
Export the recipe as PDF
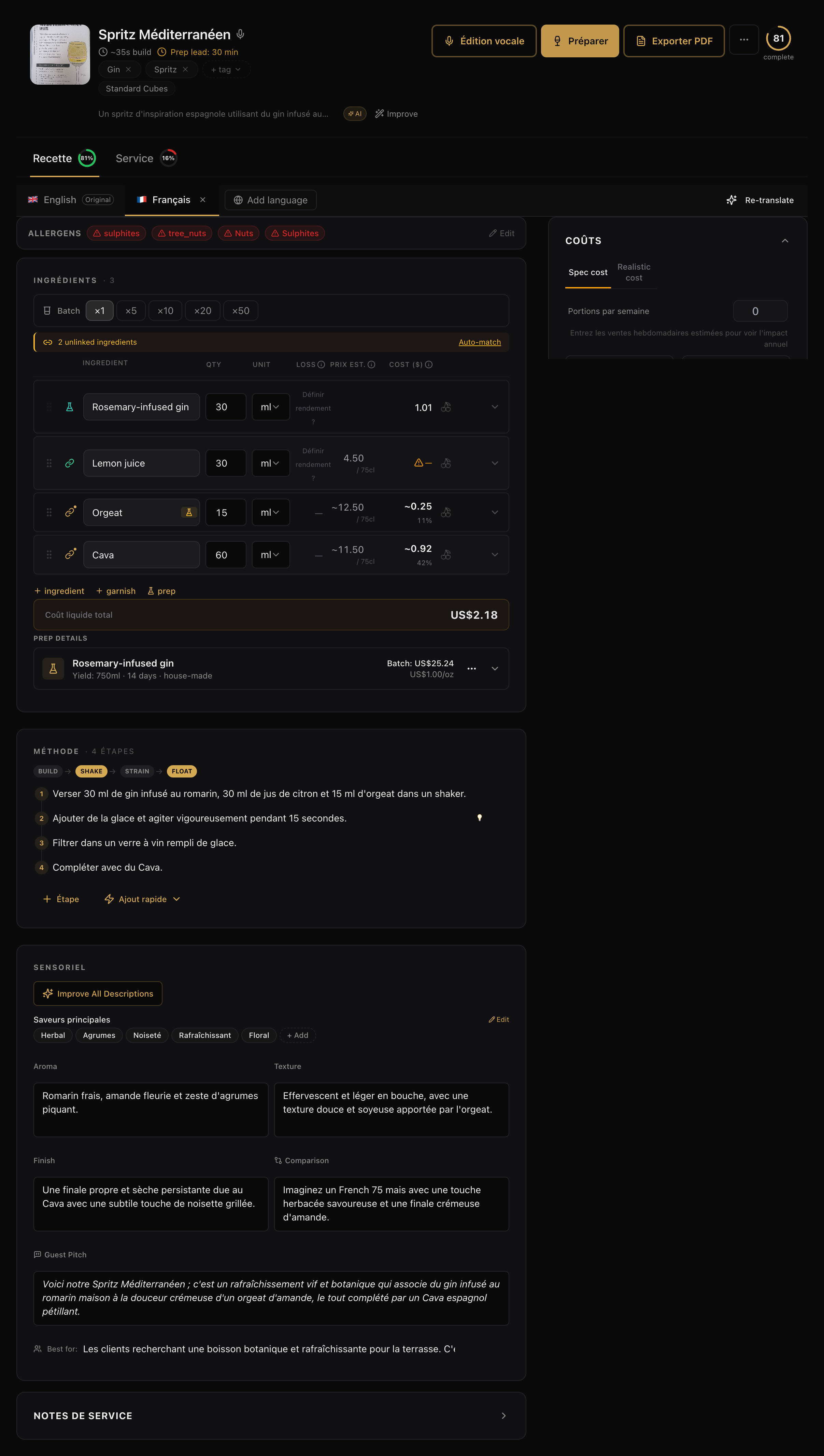[x=674, y=41]
